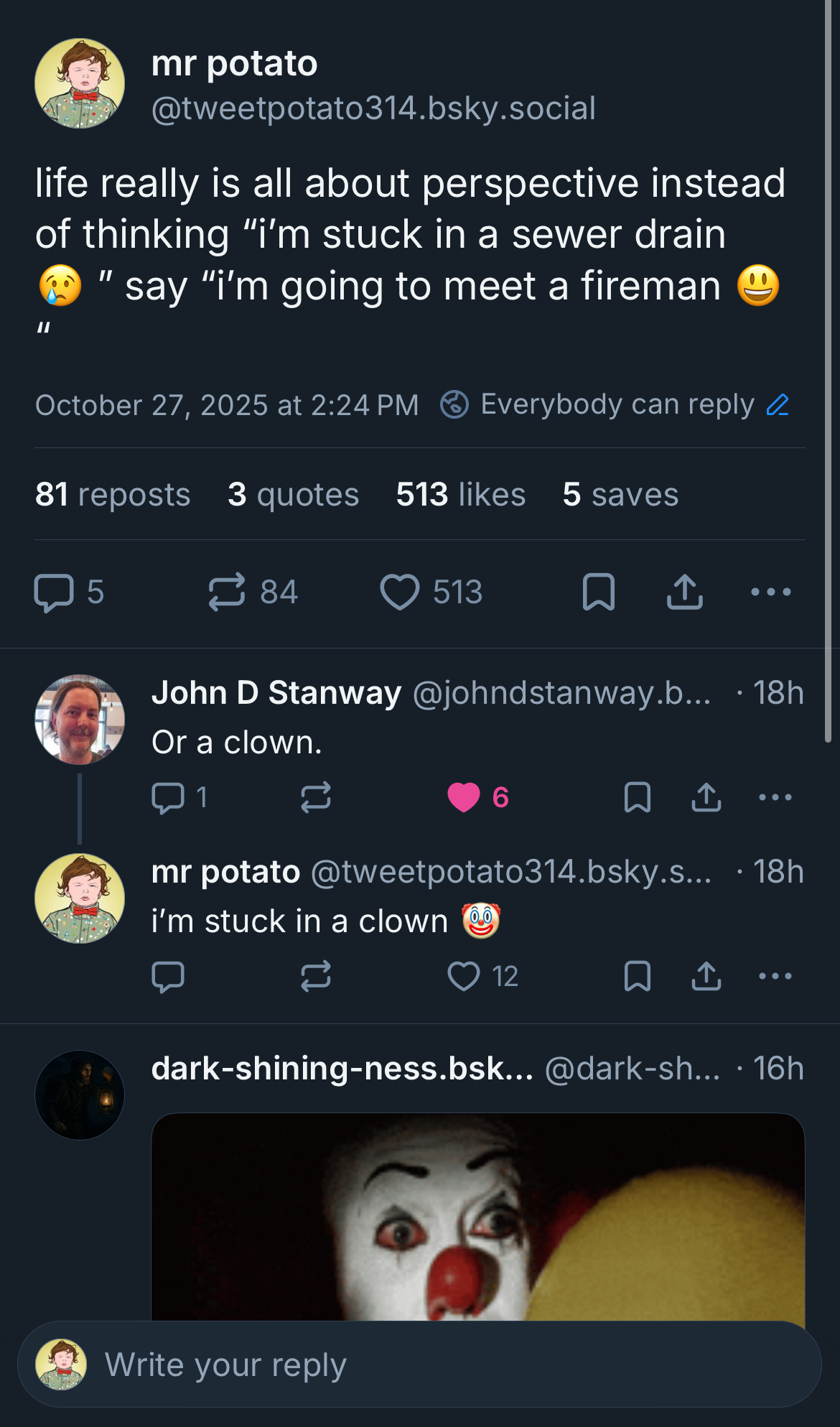Open John D Stanway's profile name
Image resolution: width=840 pixels, height=1427 pixels.
[276, 693]
